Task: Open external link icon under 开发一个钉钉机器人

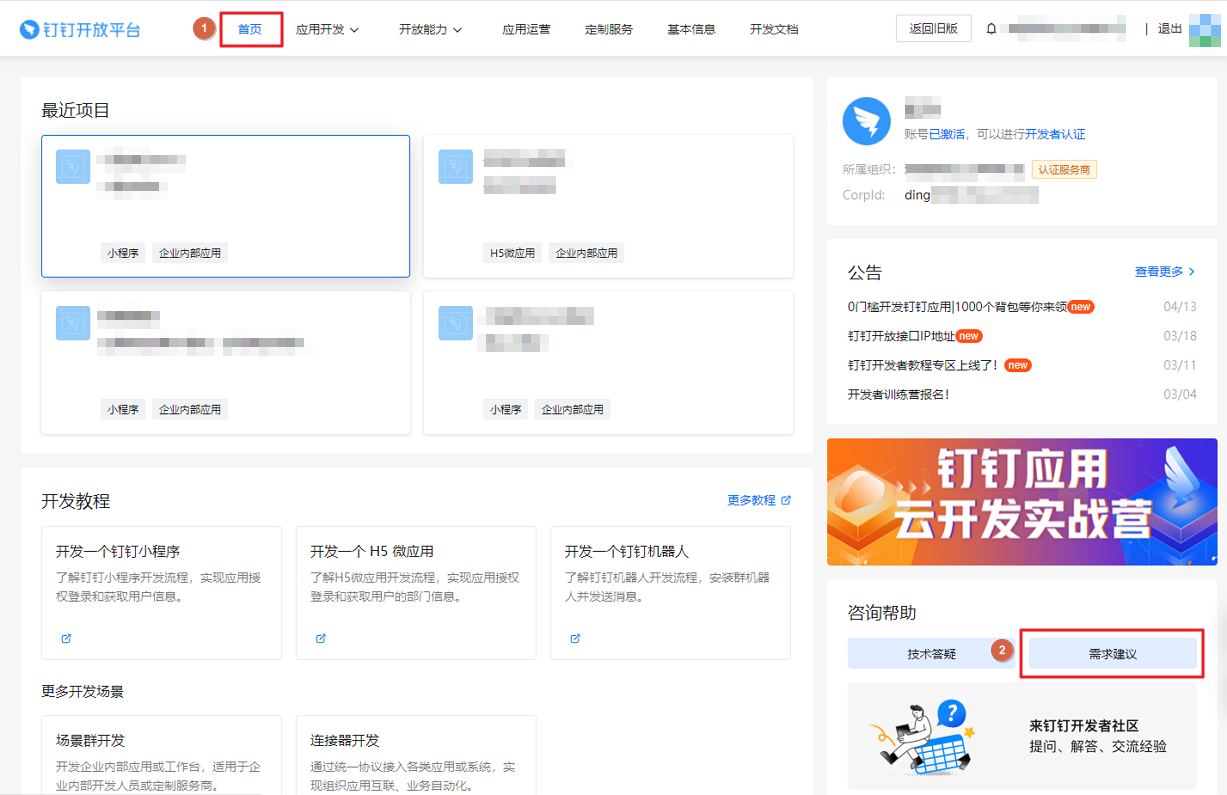Action: point(576,638)
